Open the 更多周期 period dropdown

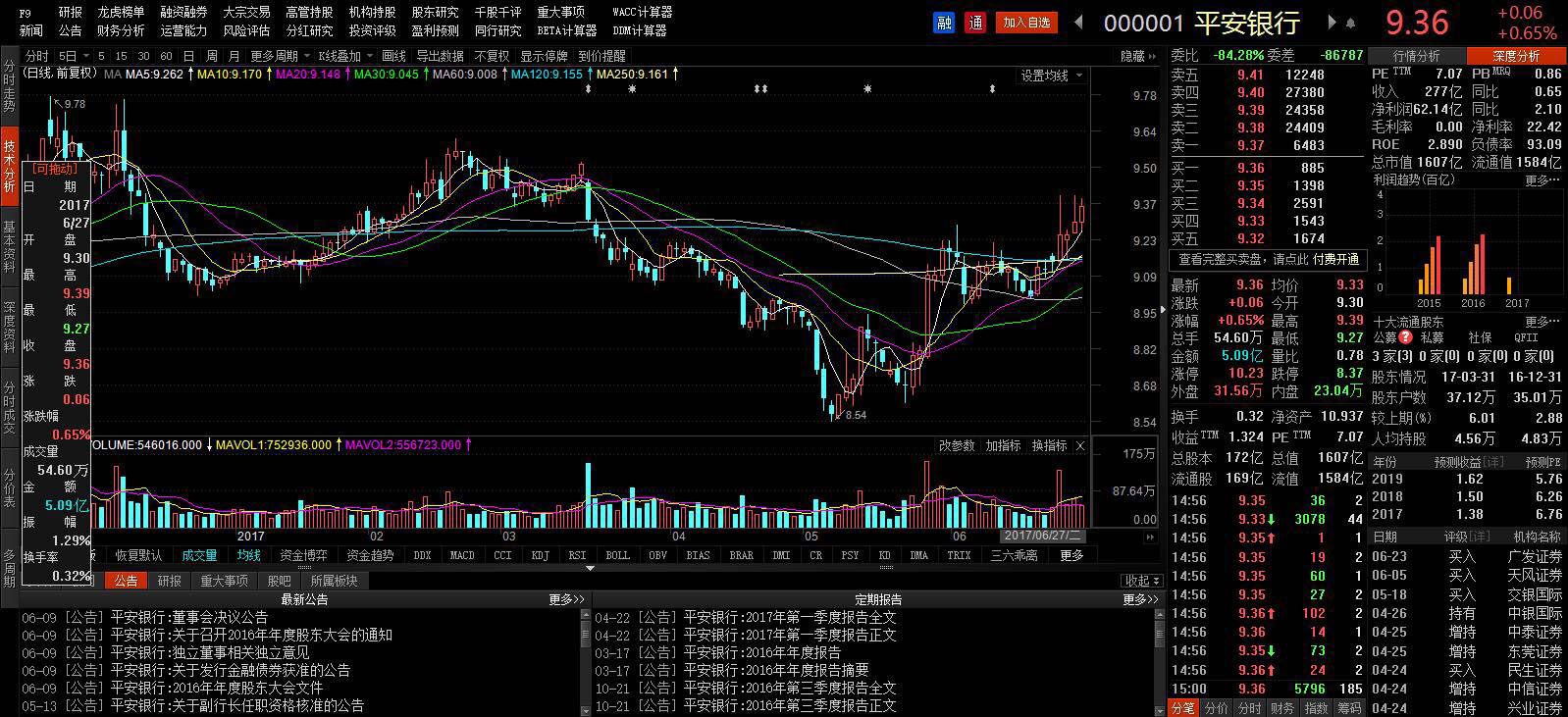279,56
